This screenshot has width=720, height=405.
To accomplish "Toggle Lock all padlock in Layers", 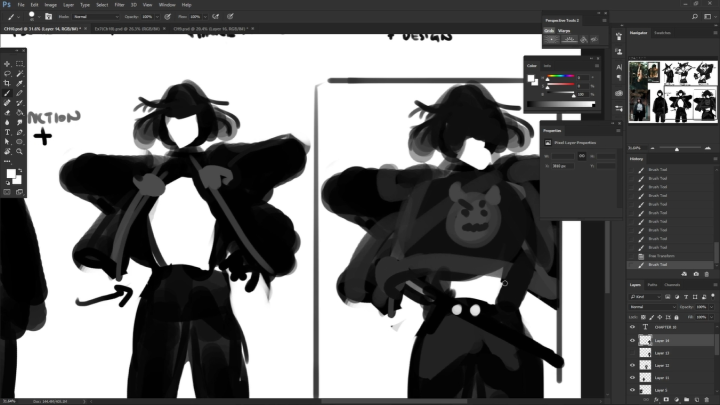I will point(676,317).
